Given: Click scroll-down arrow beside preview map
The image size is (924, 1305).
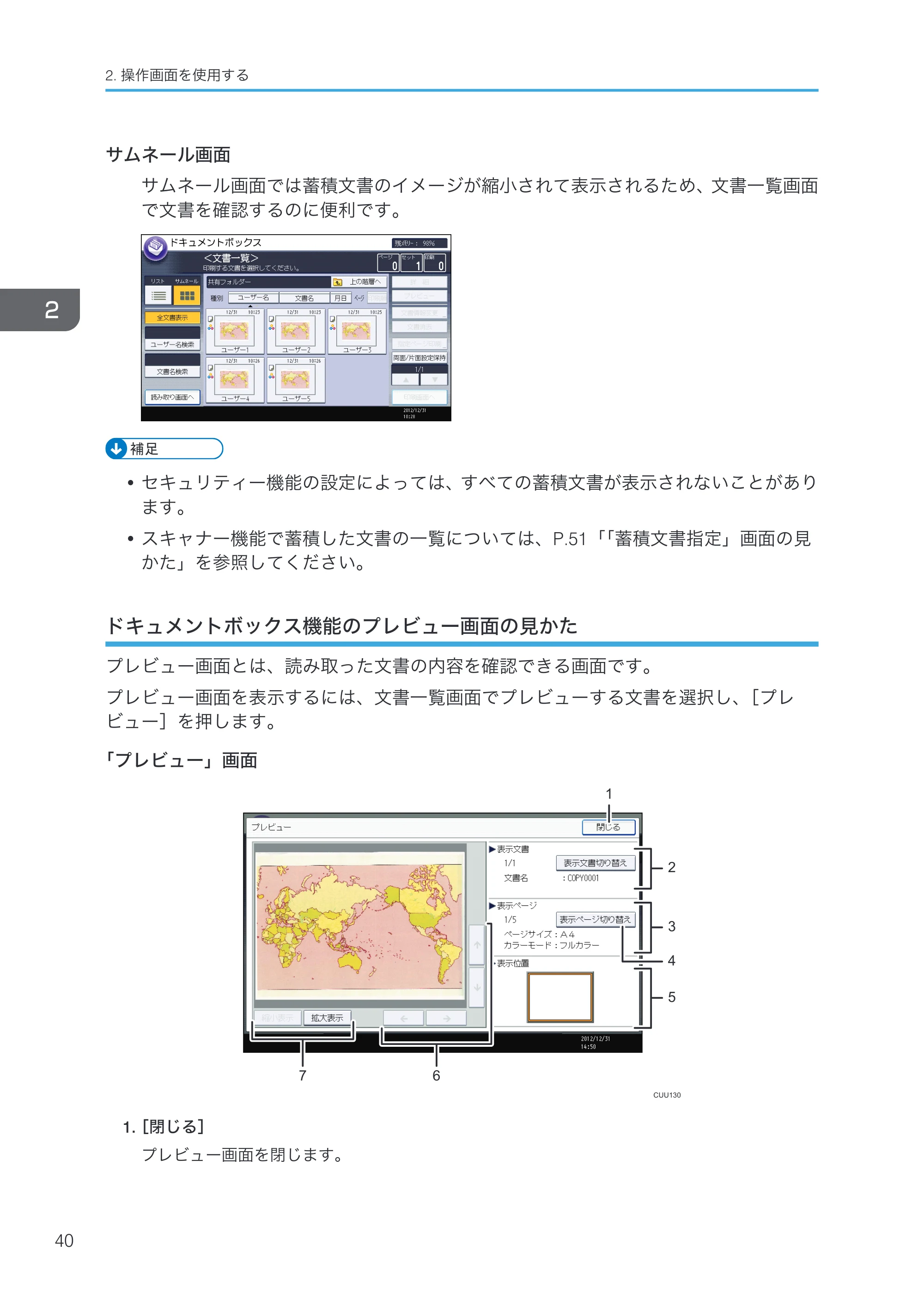Looking at the screenshot, I should pos(477,988).
